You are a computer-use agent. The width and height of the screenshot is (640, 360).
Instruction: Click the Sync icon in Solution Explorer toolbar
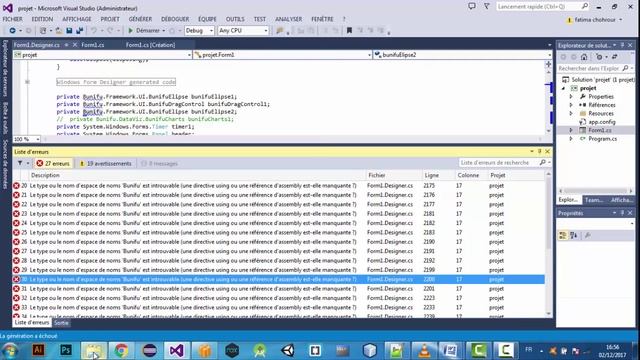pos(615,57)
